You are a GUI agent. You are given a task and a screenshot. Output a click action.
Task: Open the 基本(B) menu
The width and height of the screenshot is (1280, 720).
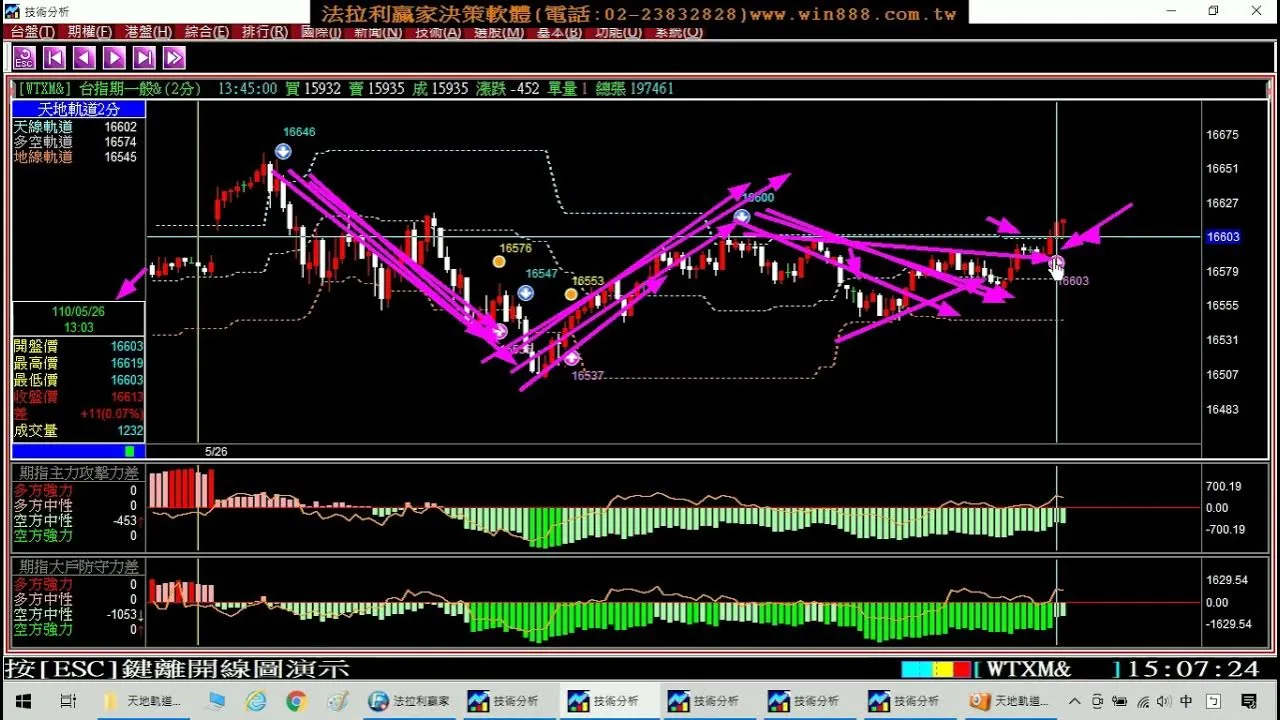[559, 32]
